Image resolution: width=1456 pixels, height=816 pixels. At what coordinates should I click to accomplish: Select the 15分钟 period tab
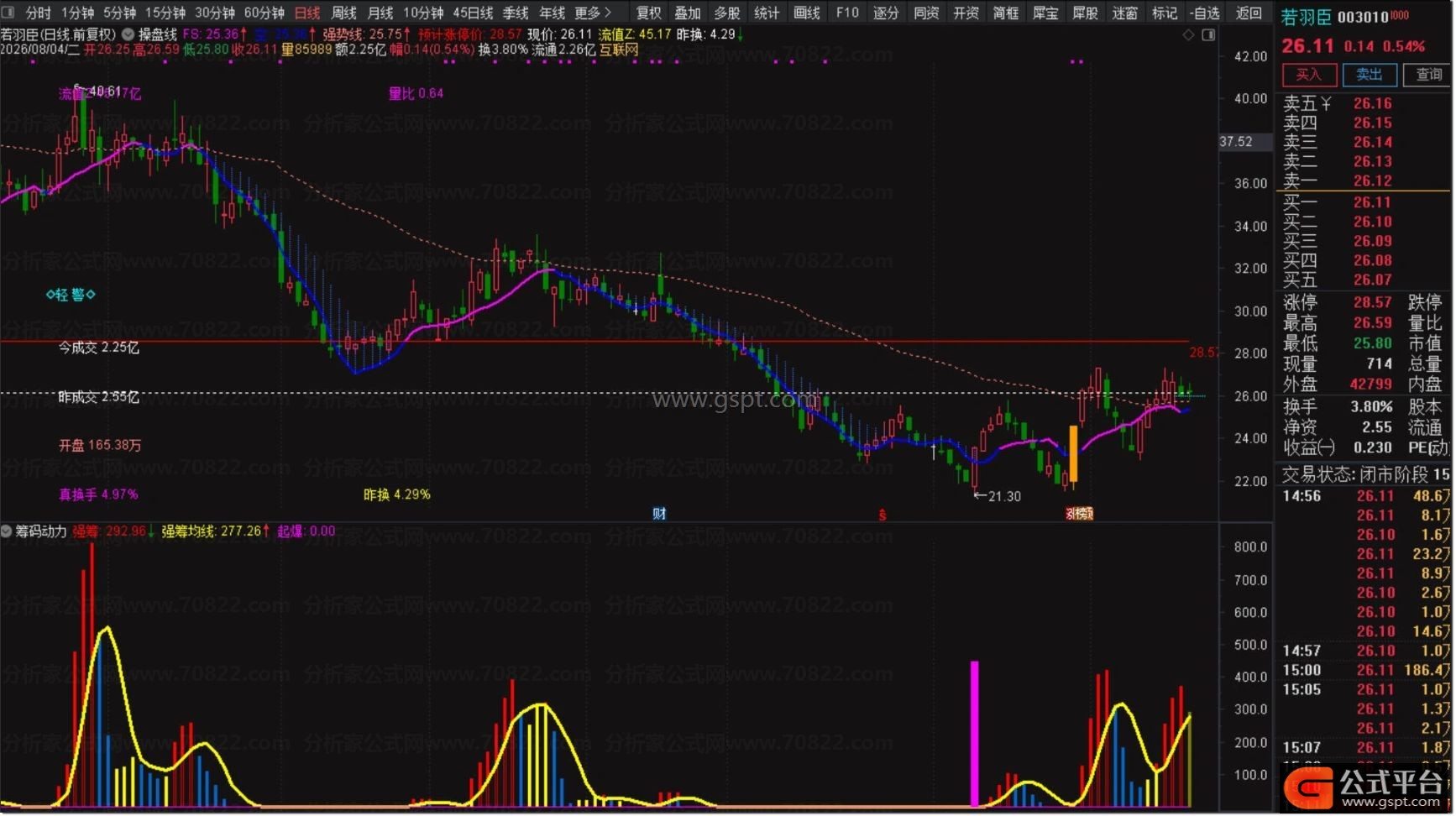[x=165, y=13]
